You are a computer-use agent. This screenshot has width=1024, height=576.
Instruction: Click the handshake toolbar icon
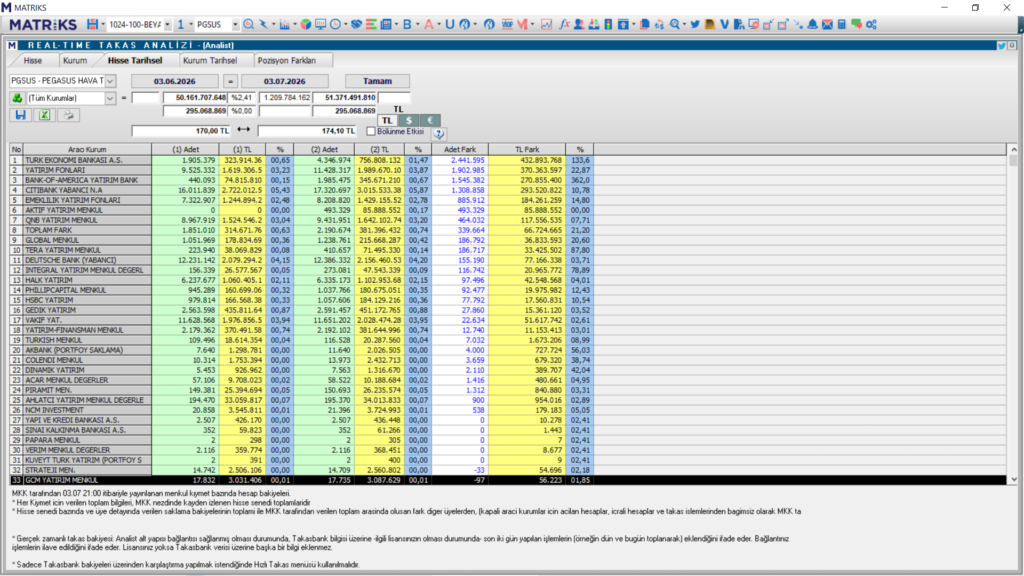tap(356, 24)
